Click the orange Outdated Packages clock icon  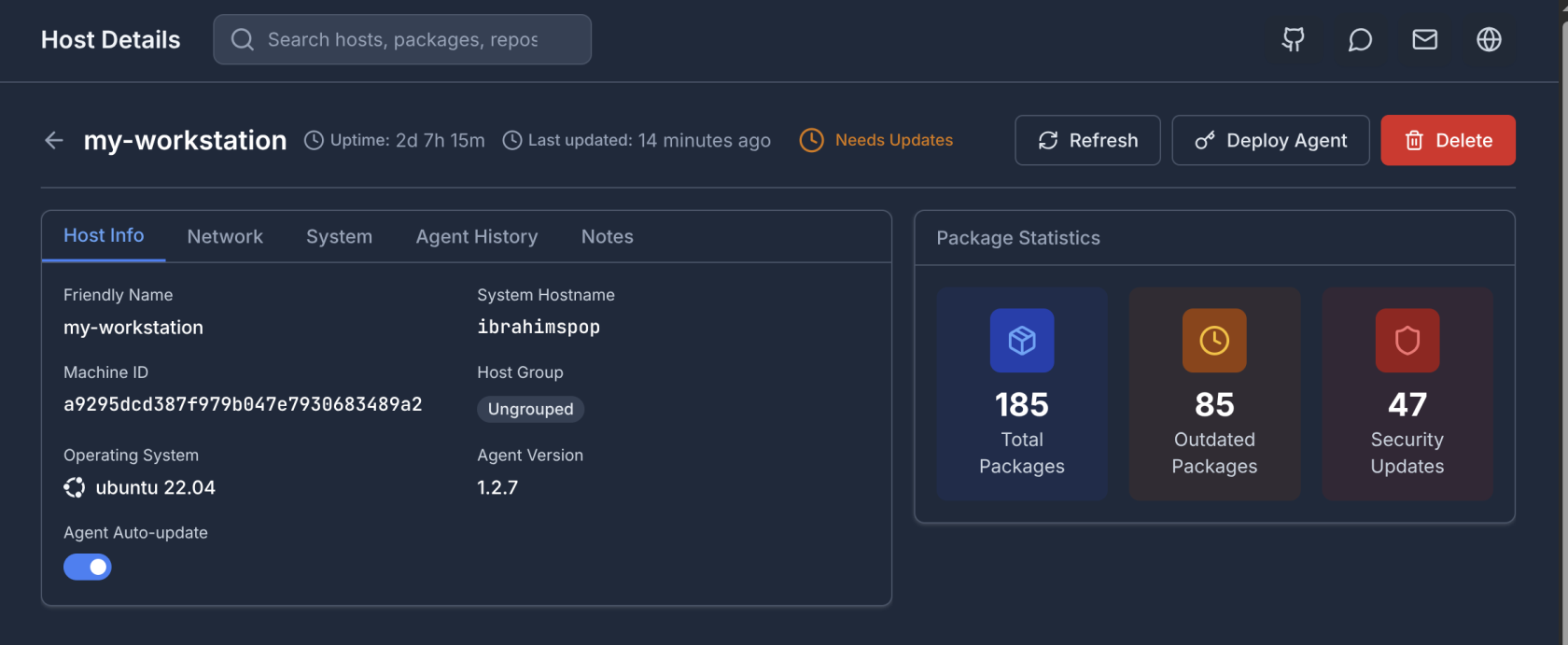tap(1214, 341)
